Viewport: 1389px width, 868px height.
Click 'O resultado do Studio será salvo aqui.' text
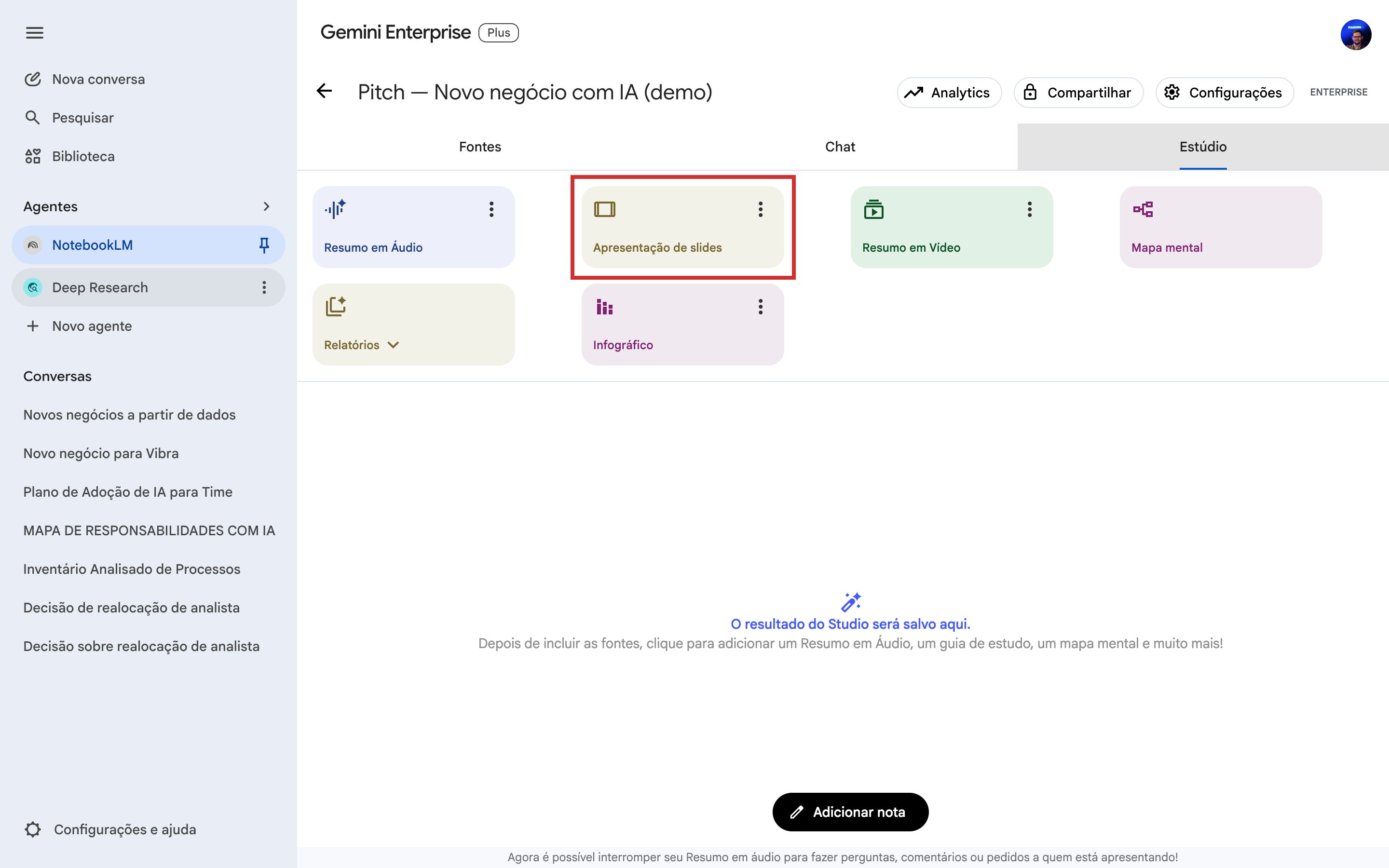coord(851,624)
